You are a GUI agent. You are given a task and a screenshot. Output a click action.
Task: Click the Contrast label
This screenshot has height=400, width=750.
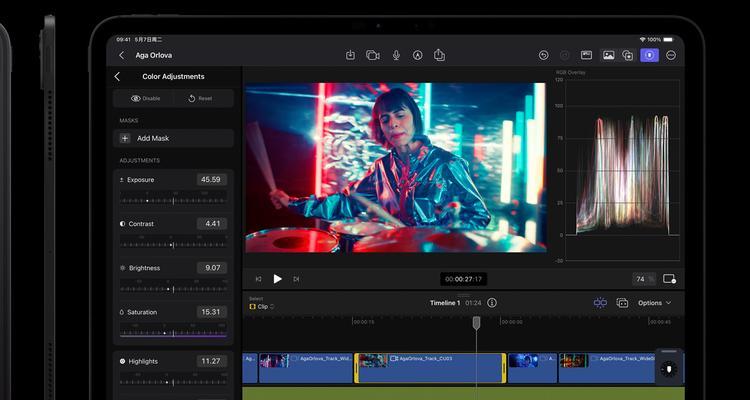tap(141, 224)
